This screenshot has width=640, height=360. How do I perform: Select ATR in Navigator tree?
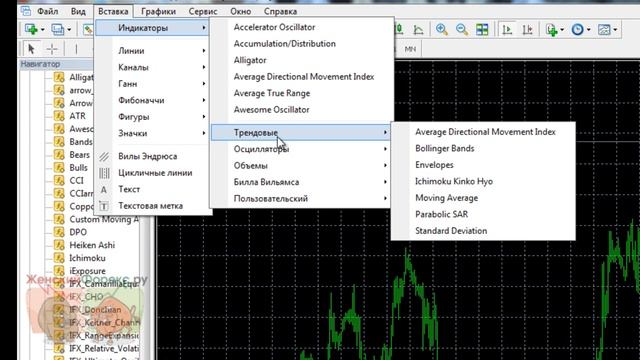(77, 116)
